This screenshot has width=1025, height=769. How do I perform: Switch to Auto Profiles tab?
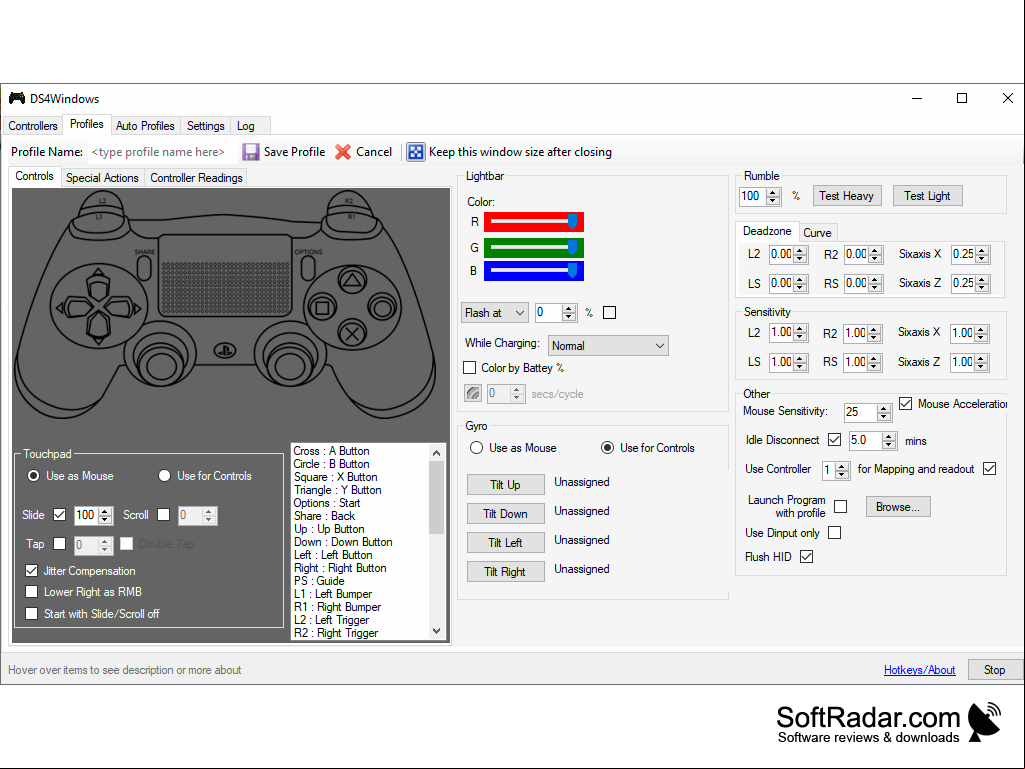tap(145, 126)
